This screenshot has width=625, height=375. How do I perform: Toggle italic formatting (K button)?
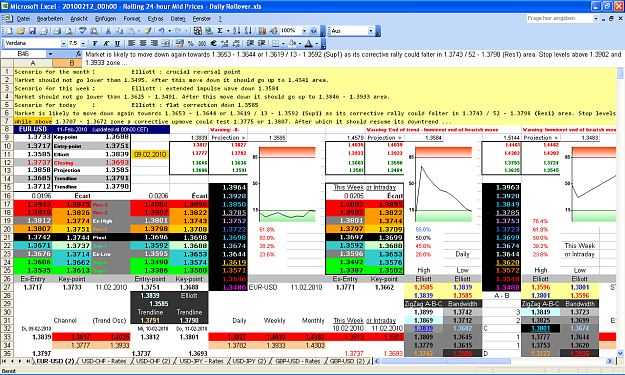pyautogui.click(x=106, y=43)
